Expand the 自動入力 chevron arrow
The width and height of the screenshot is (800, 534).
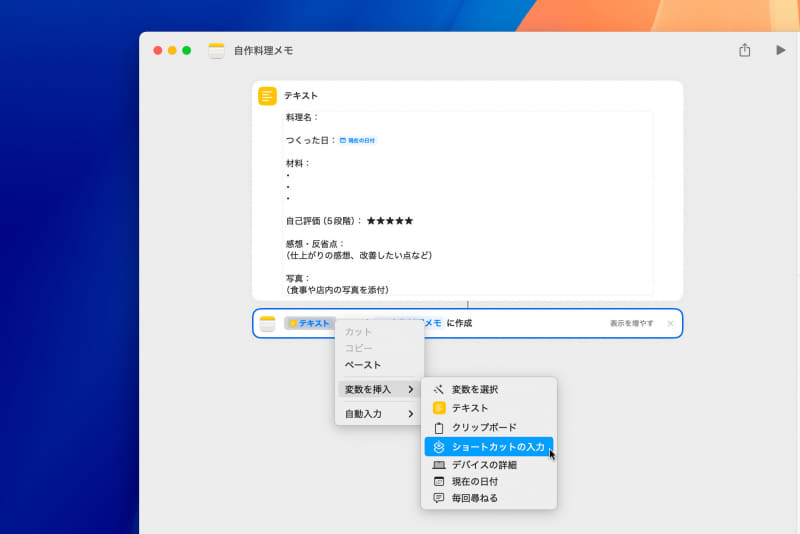tap(411, 414)
